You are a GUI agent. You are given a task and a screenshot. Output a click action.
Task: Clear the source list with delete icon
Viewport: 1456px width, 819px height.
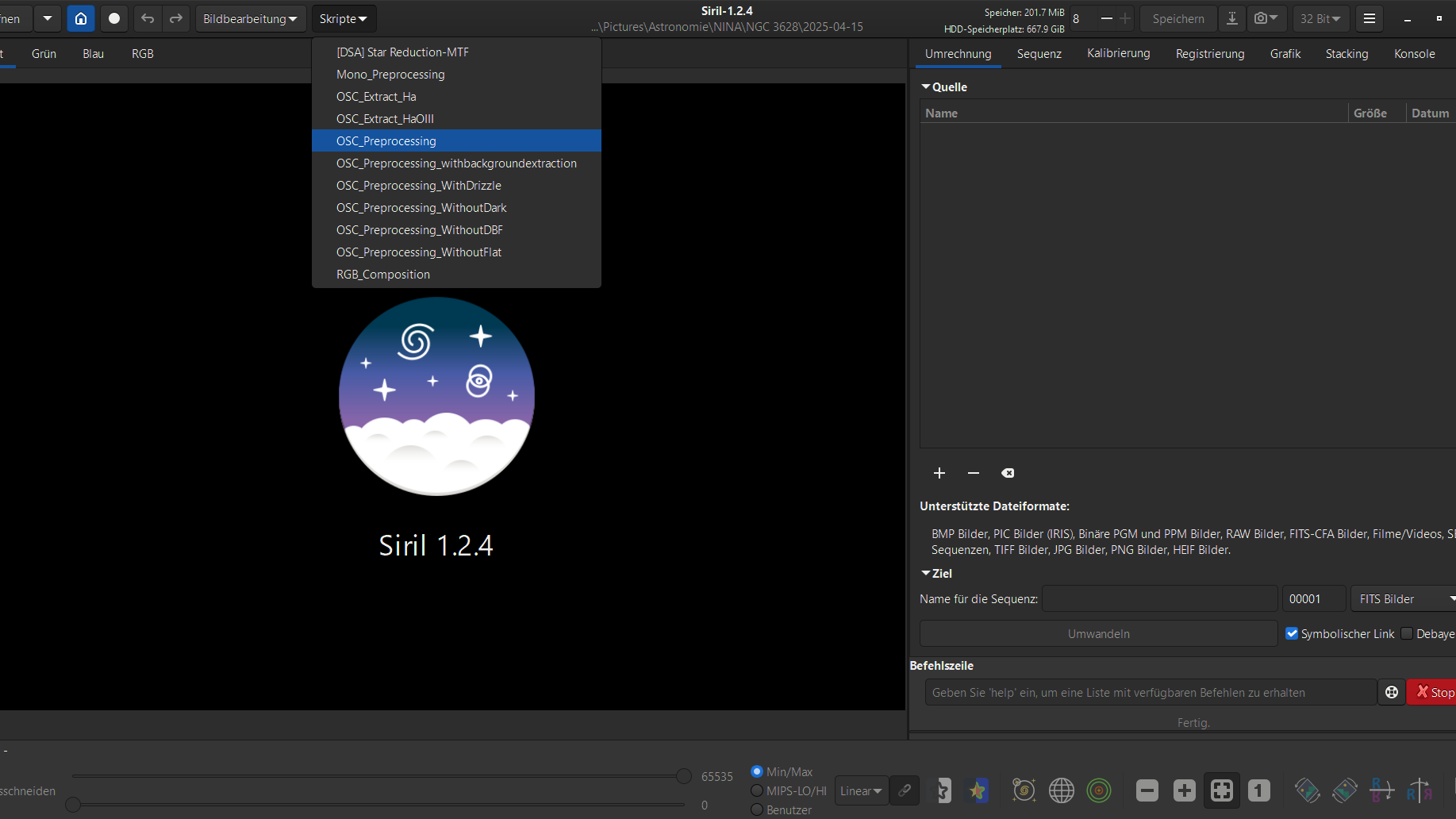click(x=1008, y=473)
